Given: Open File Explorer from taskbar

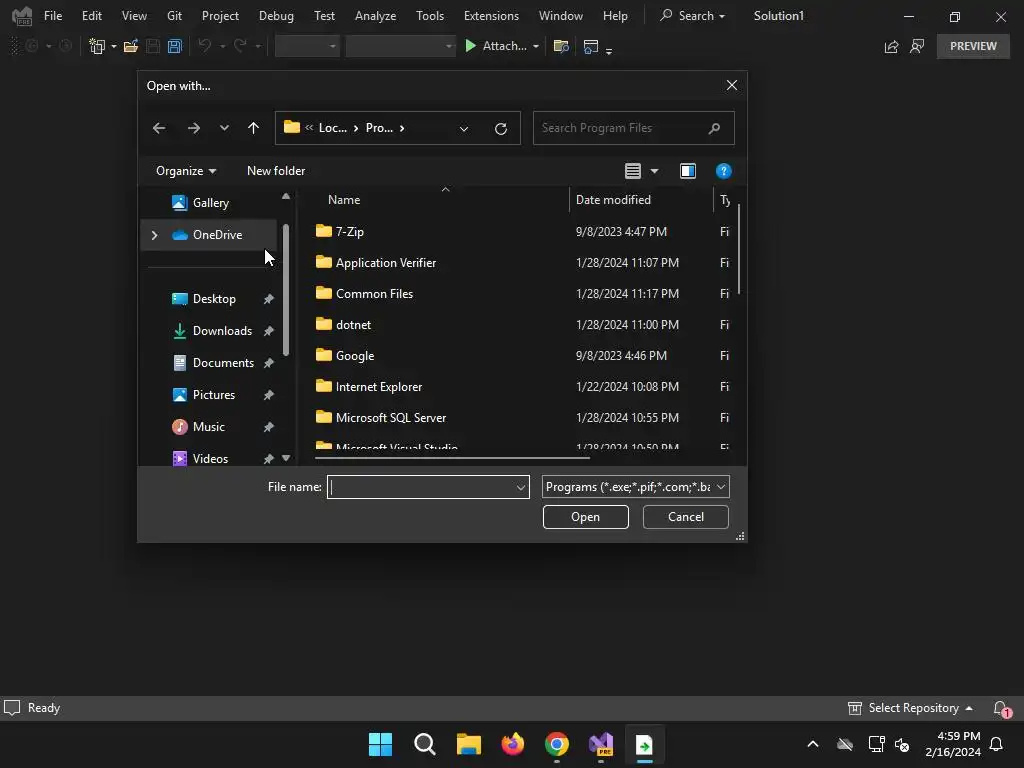Looking at the screenshot, I should (468, 744).
